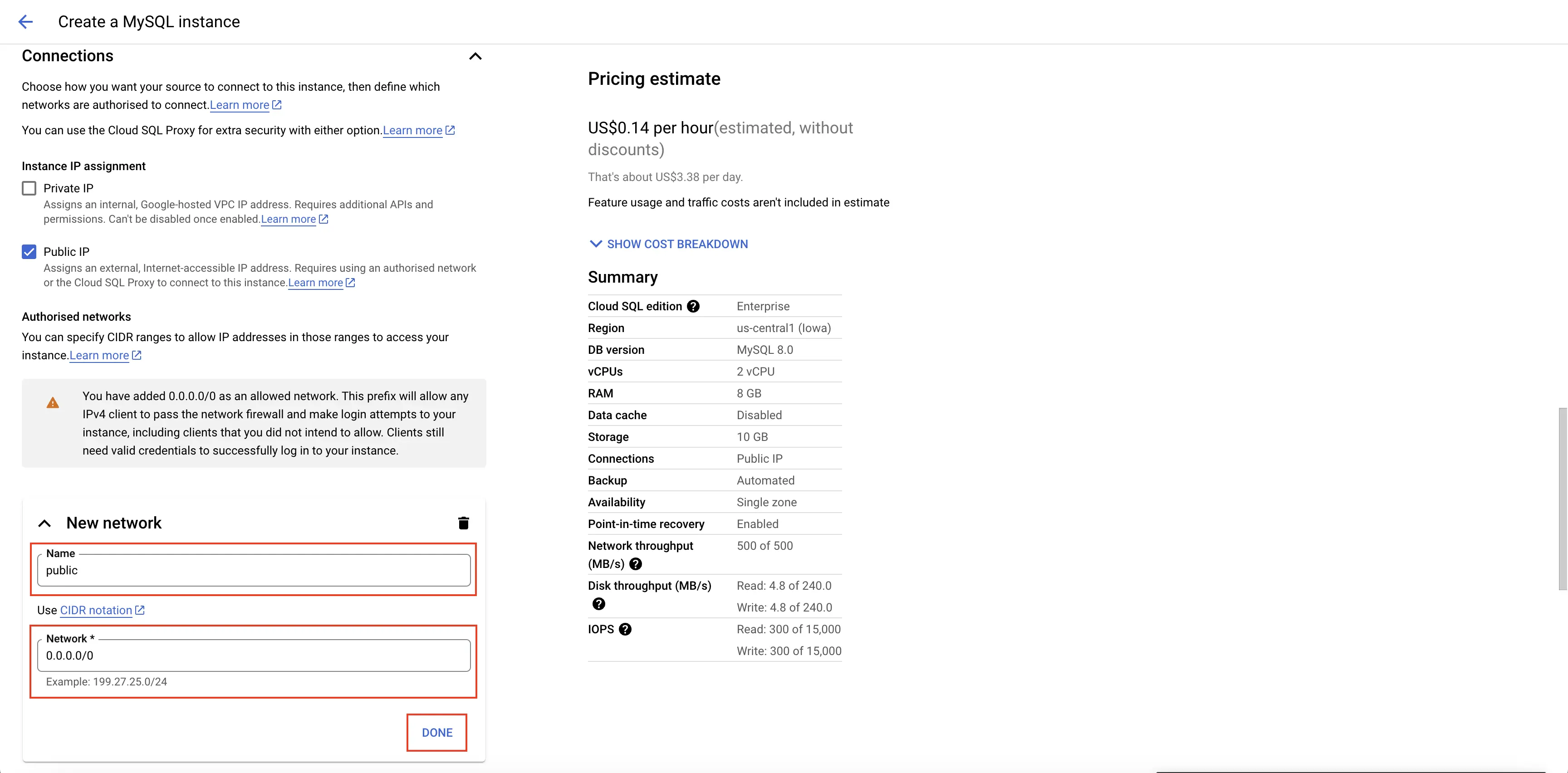
Task: Click the Network CIDR input field
Action: pyautogui.click(x=254, y=656)
